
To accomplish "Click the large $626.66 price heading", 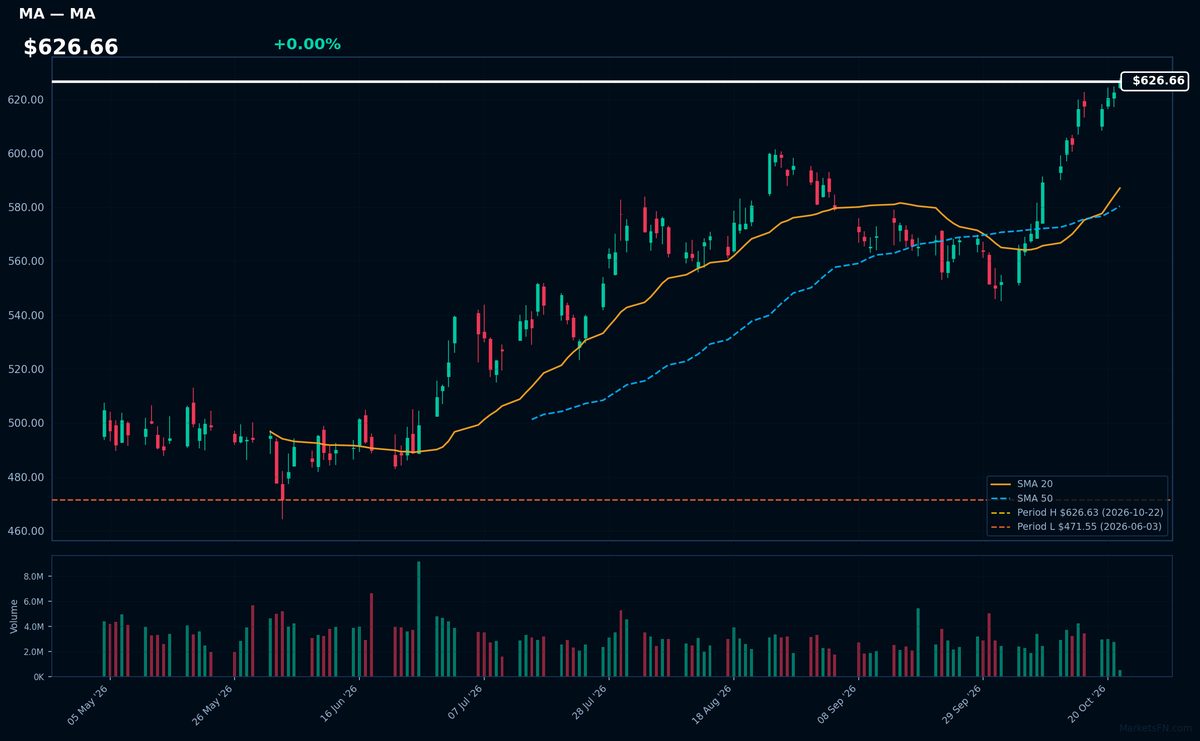I will pyautogui.click(x=71, y=47).
